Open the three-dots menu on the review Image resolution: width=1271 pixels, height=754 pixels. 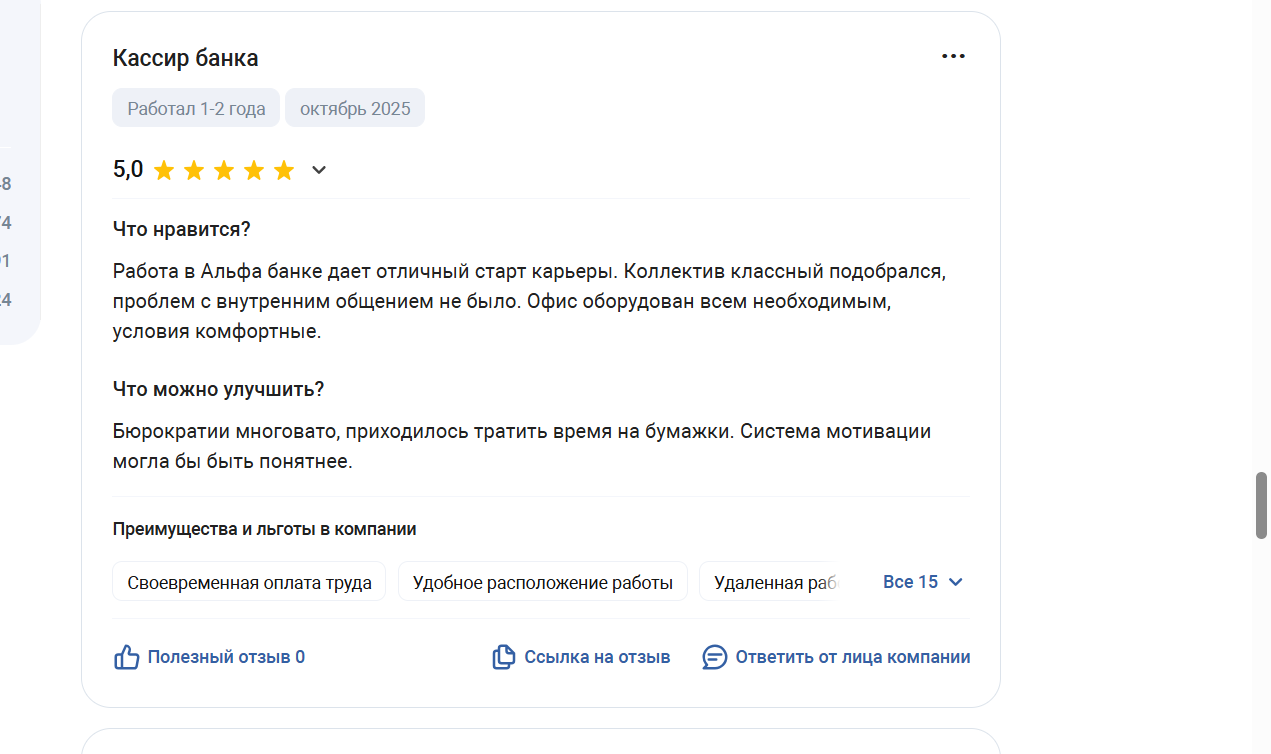coord(953,56)
